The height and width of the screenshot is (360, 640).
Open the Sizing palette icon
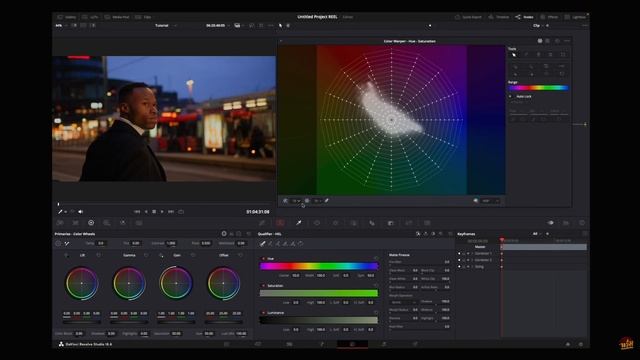tap(409, 223)
